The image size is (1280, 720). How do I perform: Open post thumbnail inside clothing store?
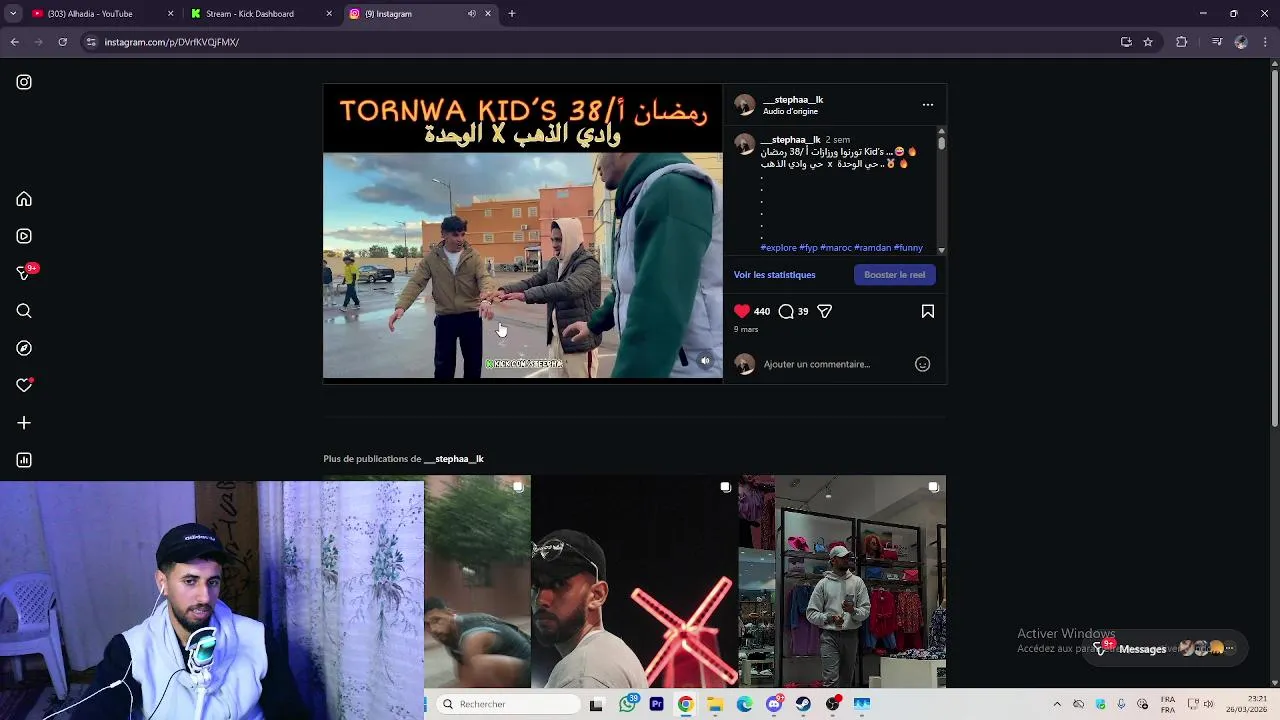coord(842,581)
